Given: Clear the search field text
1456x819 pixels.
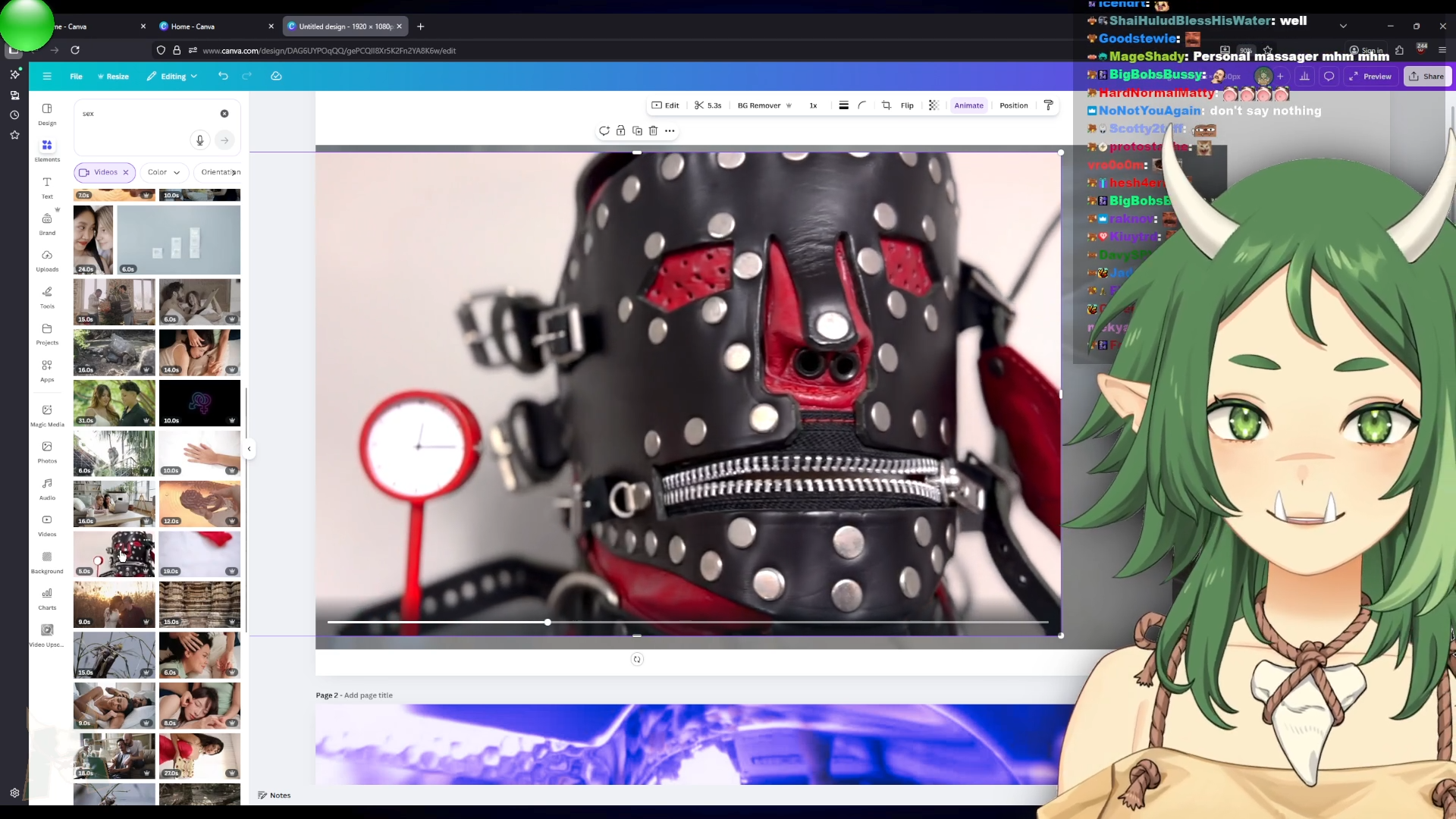Looking at the screenshot, I should tap(224, 114).
